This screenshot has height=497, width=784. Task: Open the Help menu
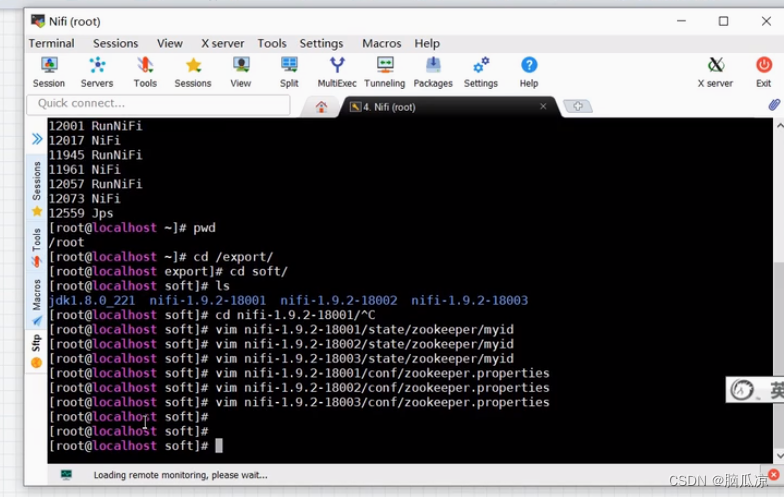click(427, 44)
